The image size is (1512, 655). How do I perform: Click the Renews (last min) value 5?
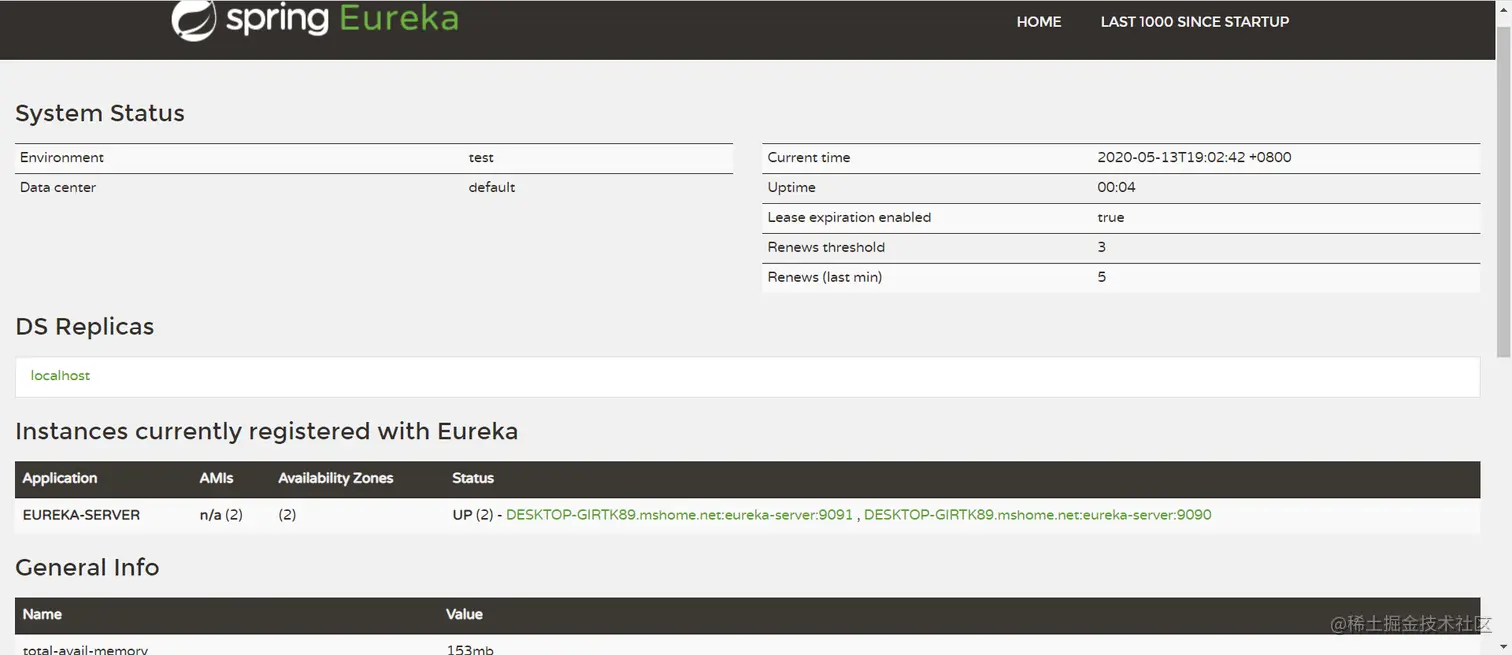[1101, 278]
